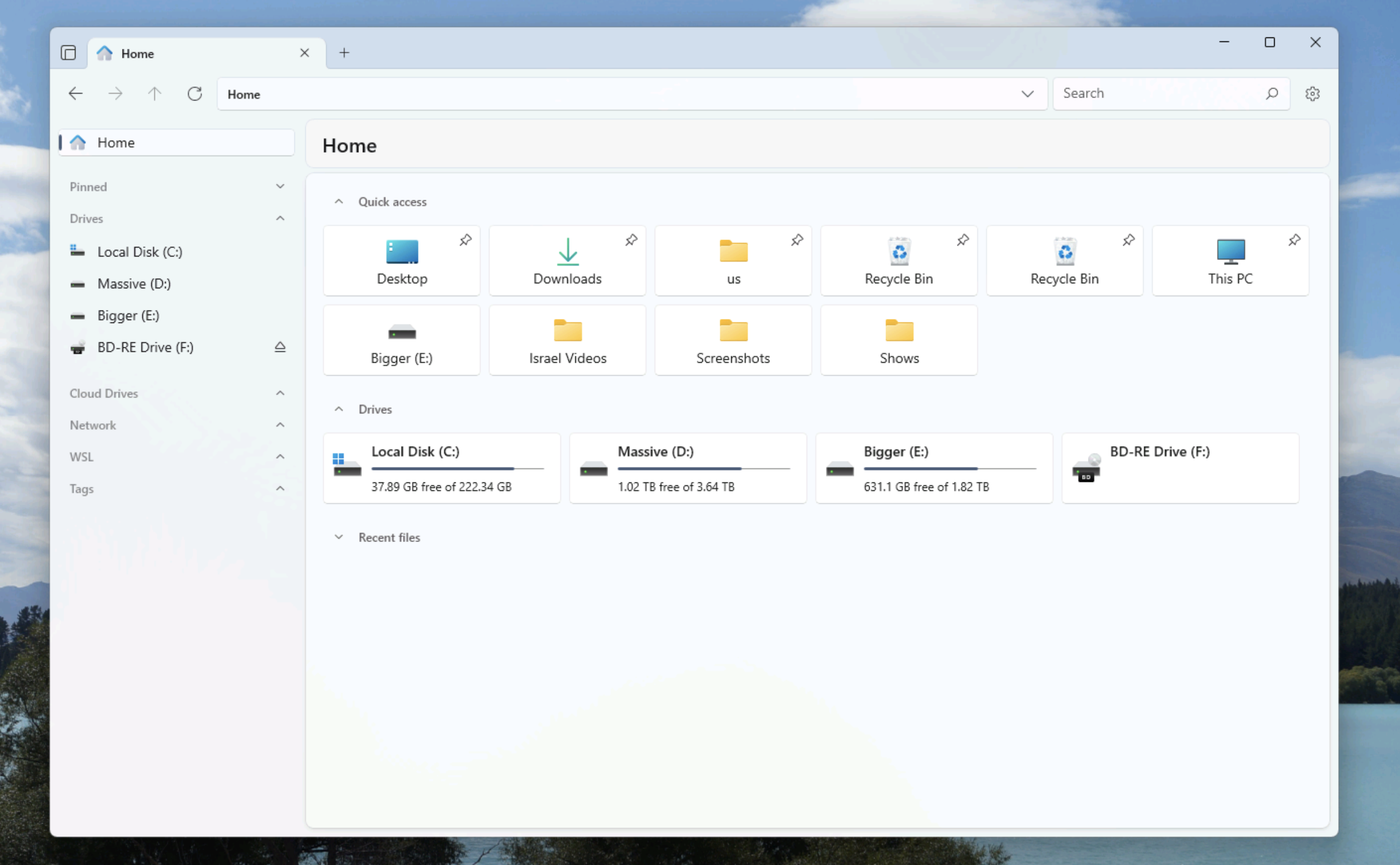Expand the Recent files section

click(339, 536)
